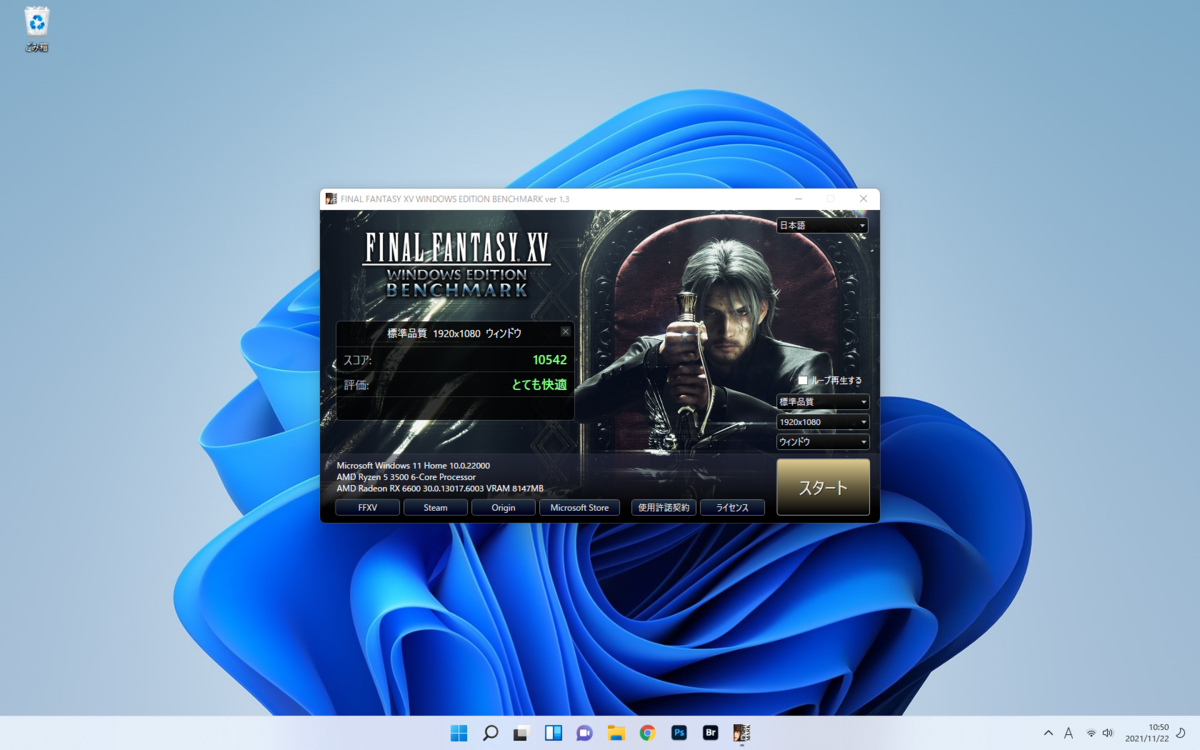Open Task View in taskbar
Screen dimensions: 1200x750
pyautogui.click(x=521, y=733)
